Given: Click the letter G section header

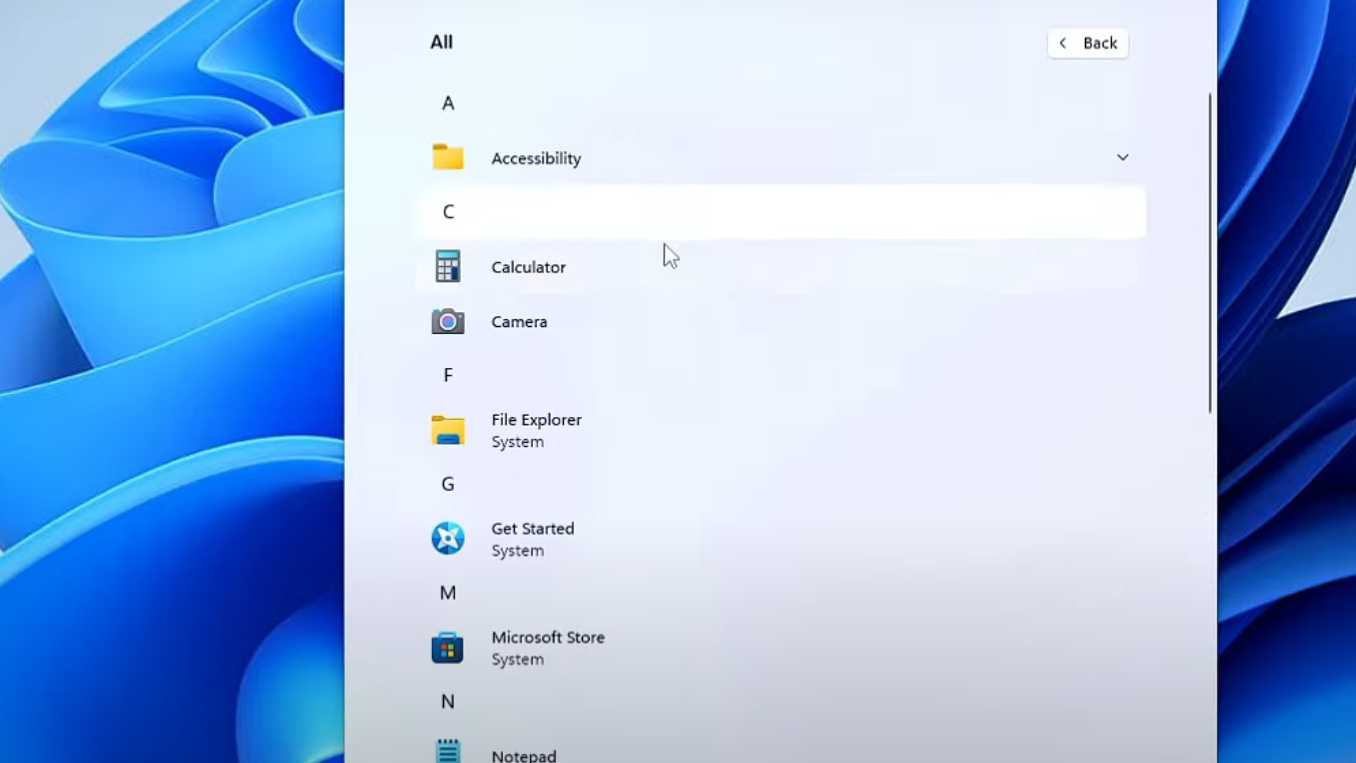Looking at the screenshot, I should click(x=448, y=484).
